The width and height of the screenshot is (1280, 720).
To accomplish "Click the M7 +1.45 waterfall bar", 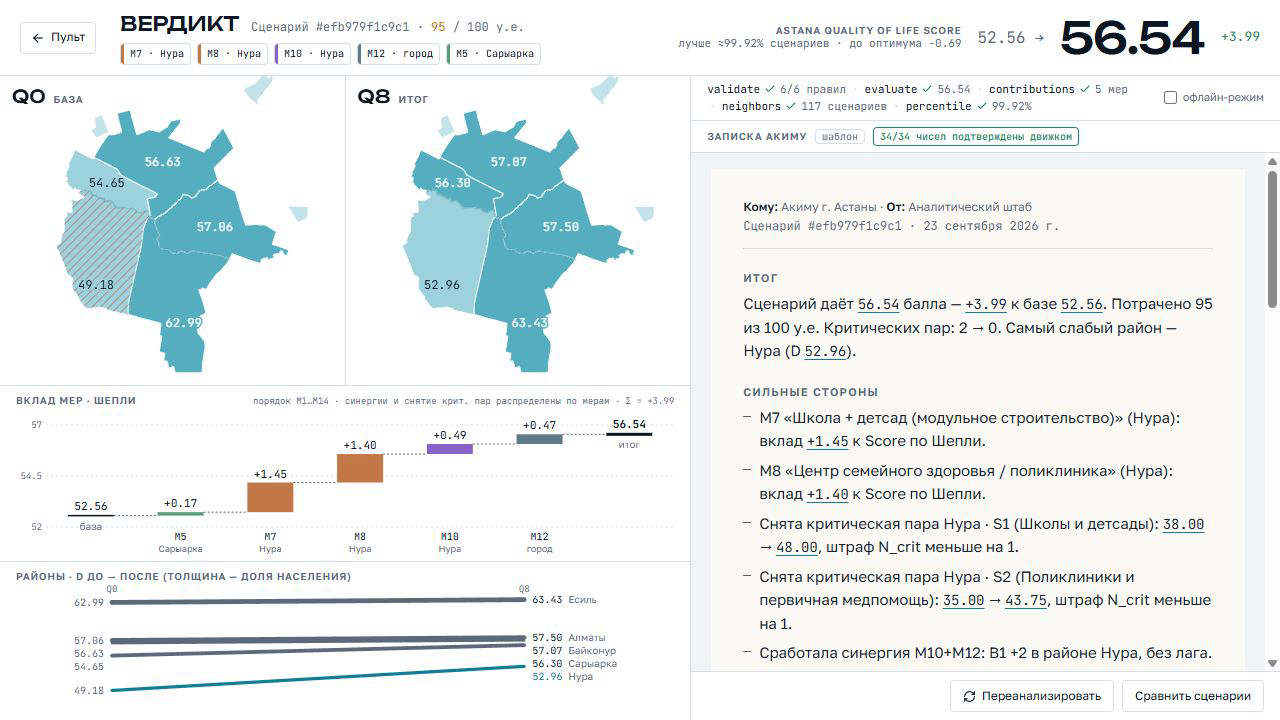I will point(270,497).
